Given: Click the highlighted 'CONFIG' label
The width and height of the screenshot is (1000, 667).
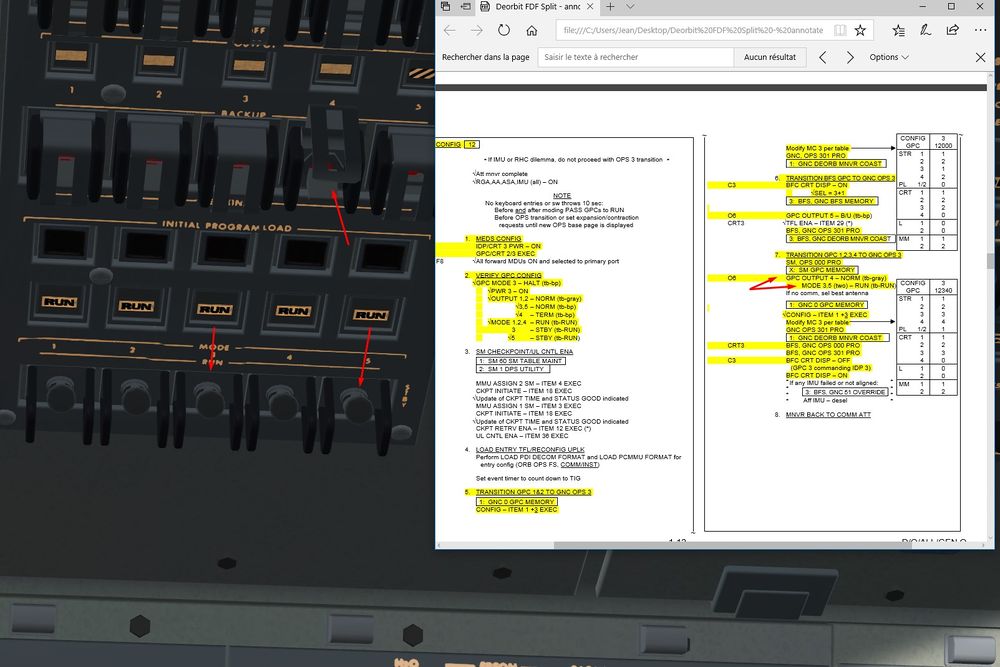Looking at the screenshot, I should coord(448,145).
